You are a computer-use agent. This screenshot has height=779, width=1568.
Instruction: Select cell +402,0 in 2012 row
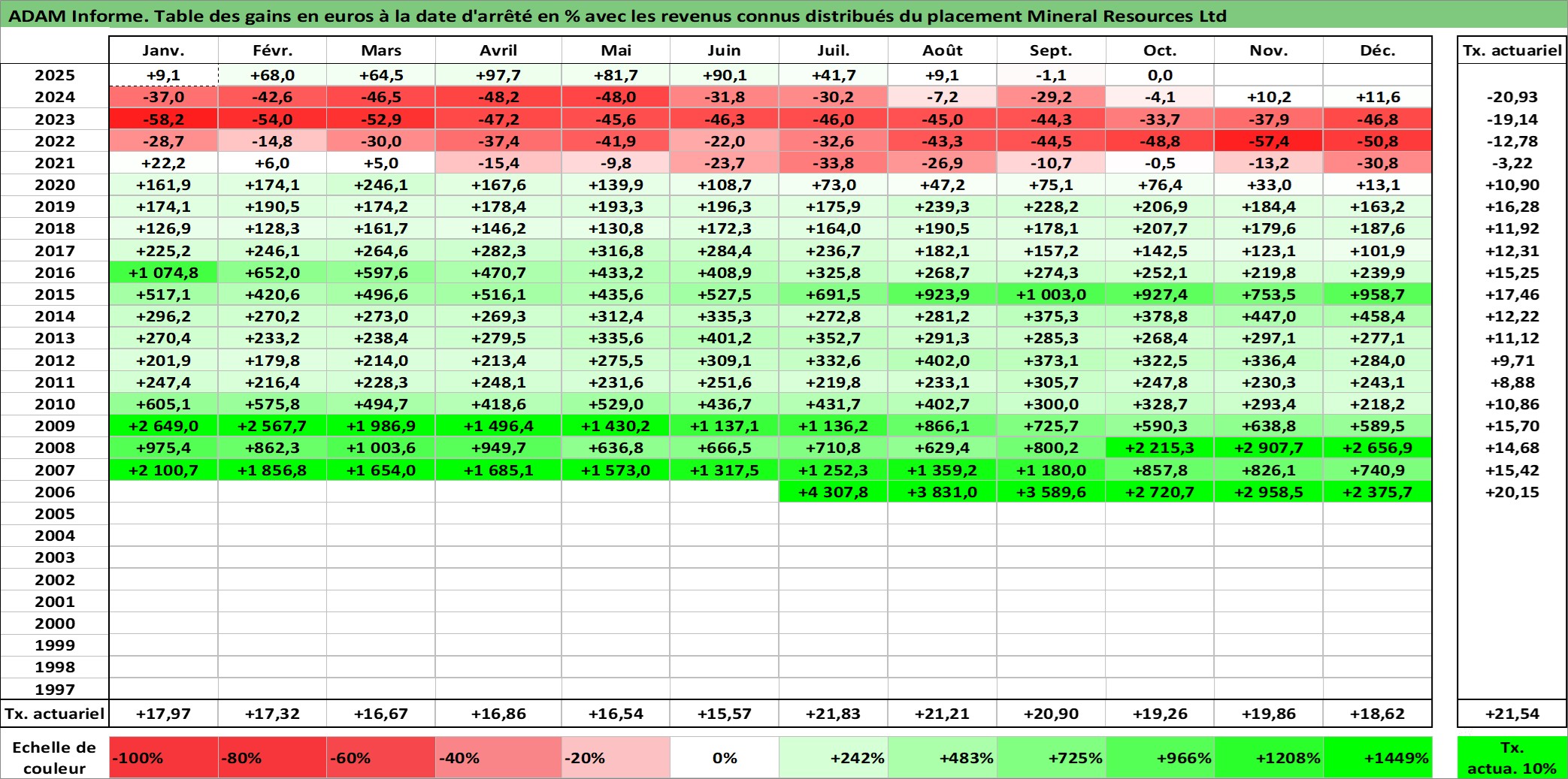point(942,361)
